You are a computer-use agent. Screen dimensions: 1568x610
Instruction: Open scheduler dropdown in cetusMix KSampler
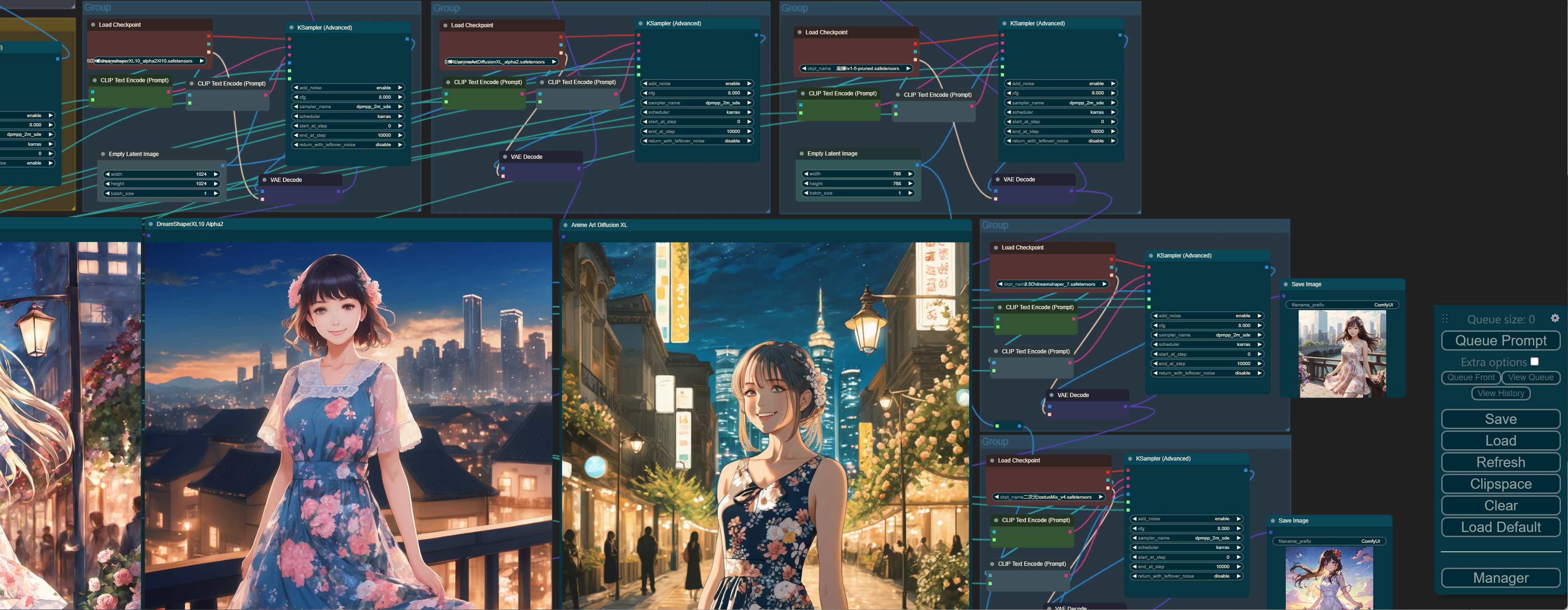pyautogui.click(x=1186, y=548)
